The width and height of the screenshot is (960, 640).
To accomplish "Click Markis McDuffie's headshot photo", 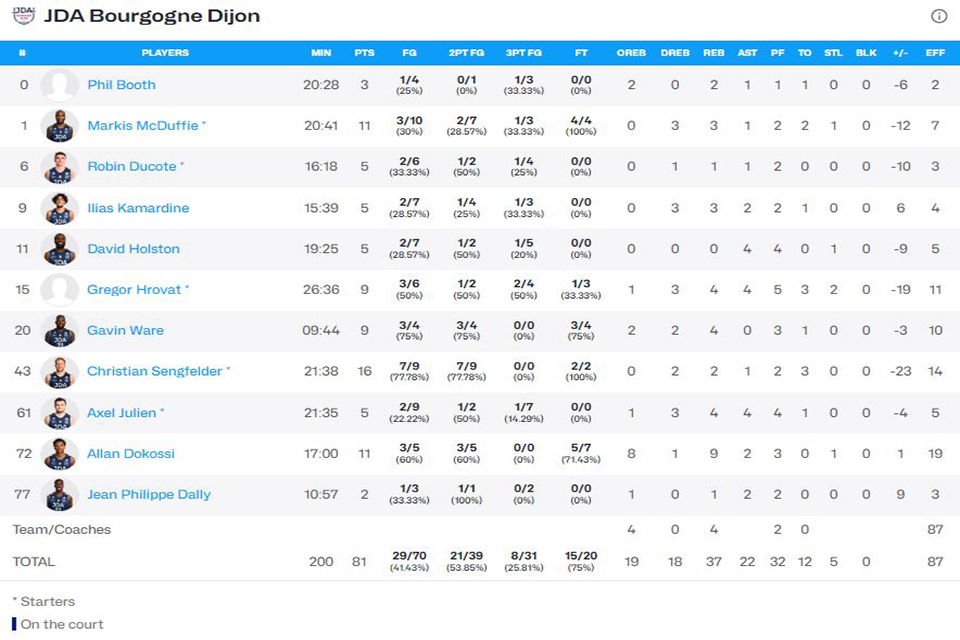I will 59,126.
